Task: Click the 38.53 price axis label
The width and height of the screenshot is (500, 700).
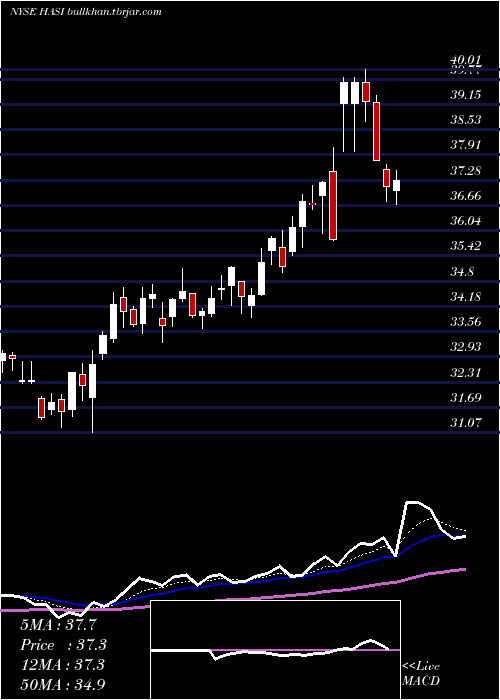Action: pos(465,120)
